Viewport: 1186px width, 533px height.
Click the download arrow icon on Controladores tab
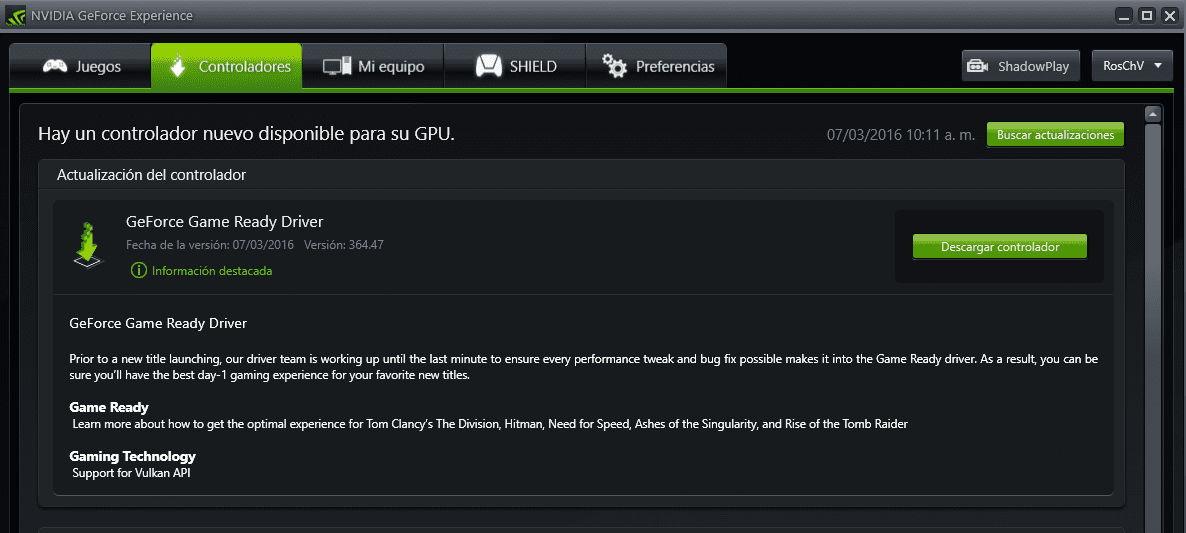pyautogui.click(x=176, y=66)
